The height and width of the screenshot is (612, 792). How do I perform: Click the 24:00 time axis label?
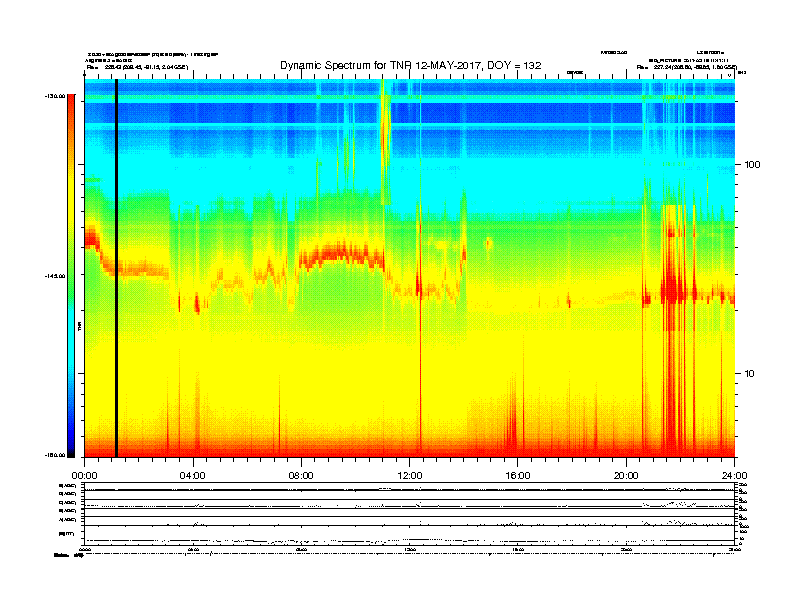click(x=734, y=476)
